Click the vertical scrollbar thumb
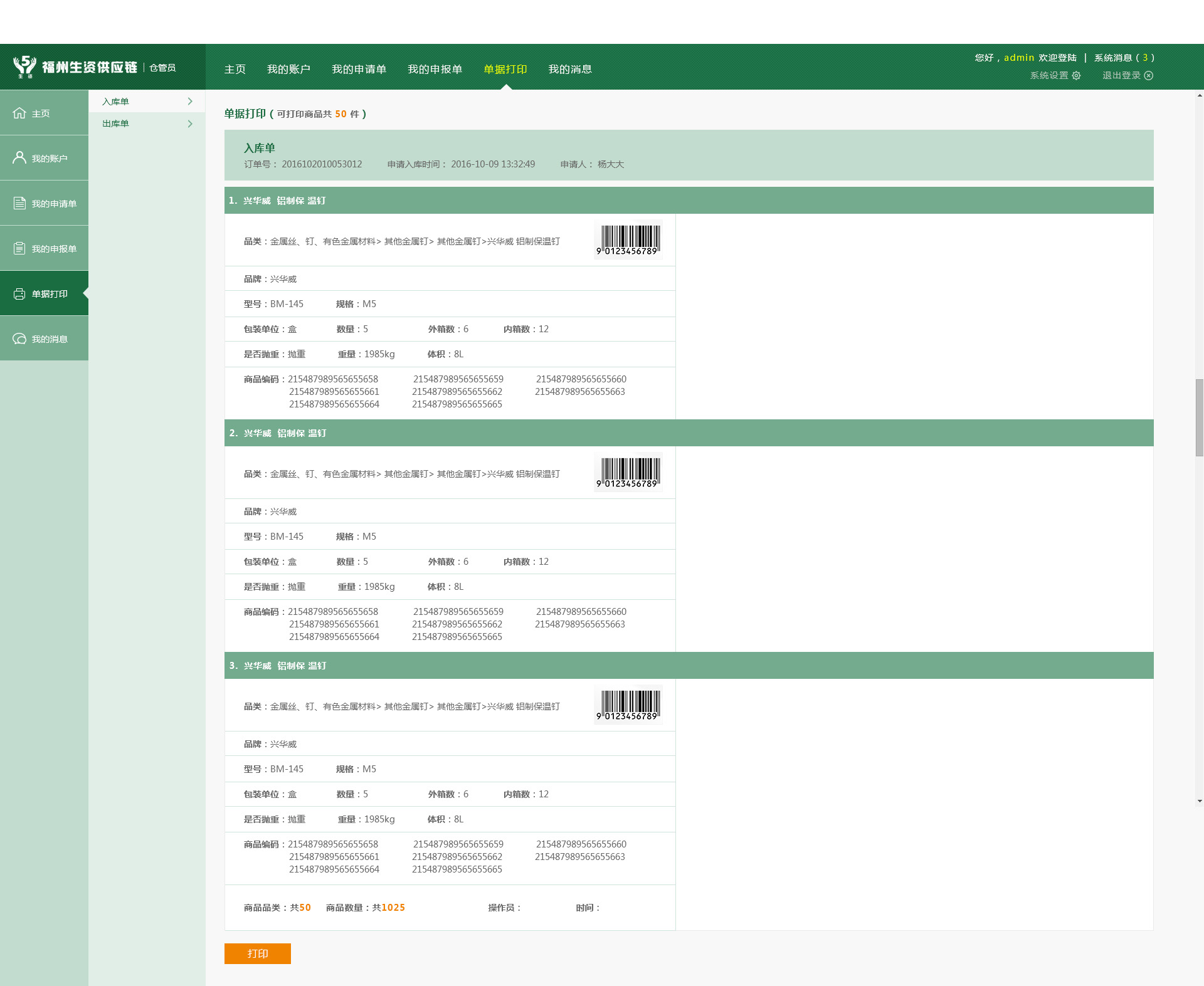 tap(1200, 417)
